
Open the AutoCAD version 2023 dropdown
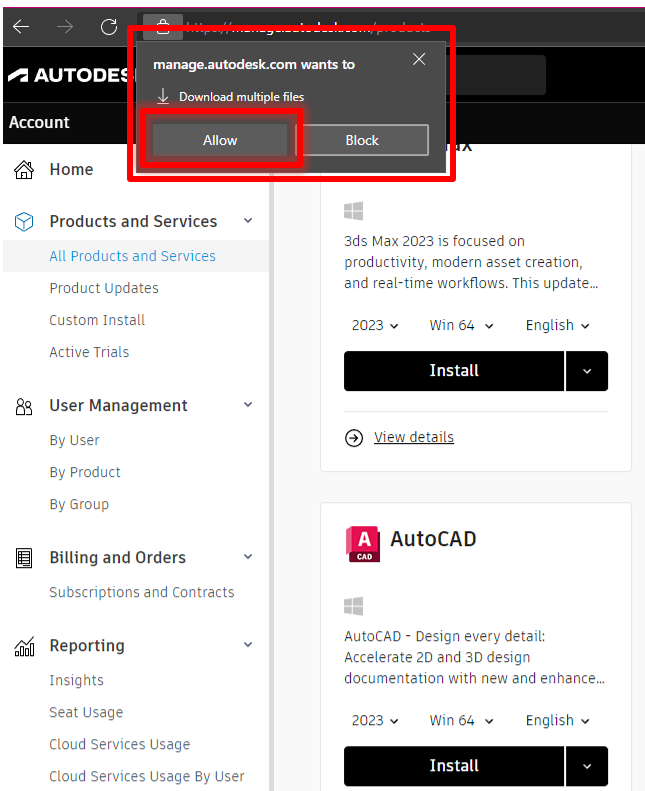click(x=375, y=720)
